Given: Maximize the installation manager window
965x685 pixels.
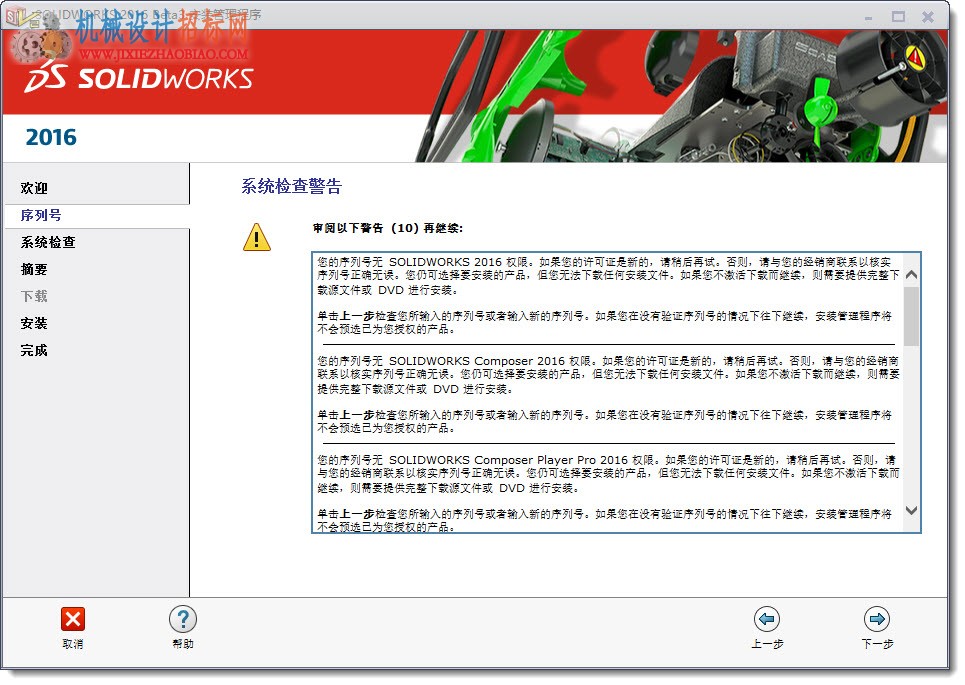Looking at the screenshot, I should 898,17.
